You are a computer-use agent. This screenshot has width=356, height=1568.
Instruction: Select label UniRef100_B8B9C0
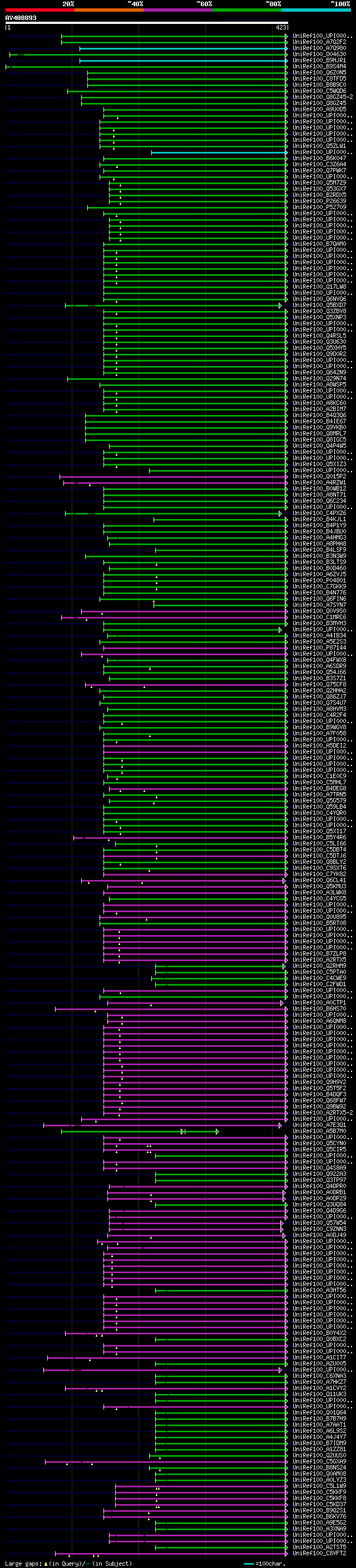[x=319, y=85]
